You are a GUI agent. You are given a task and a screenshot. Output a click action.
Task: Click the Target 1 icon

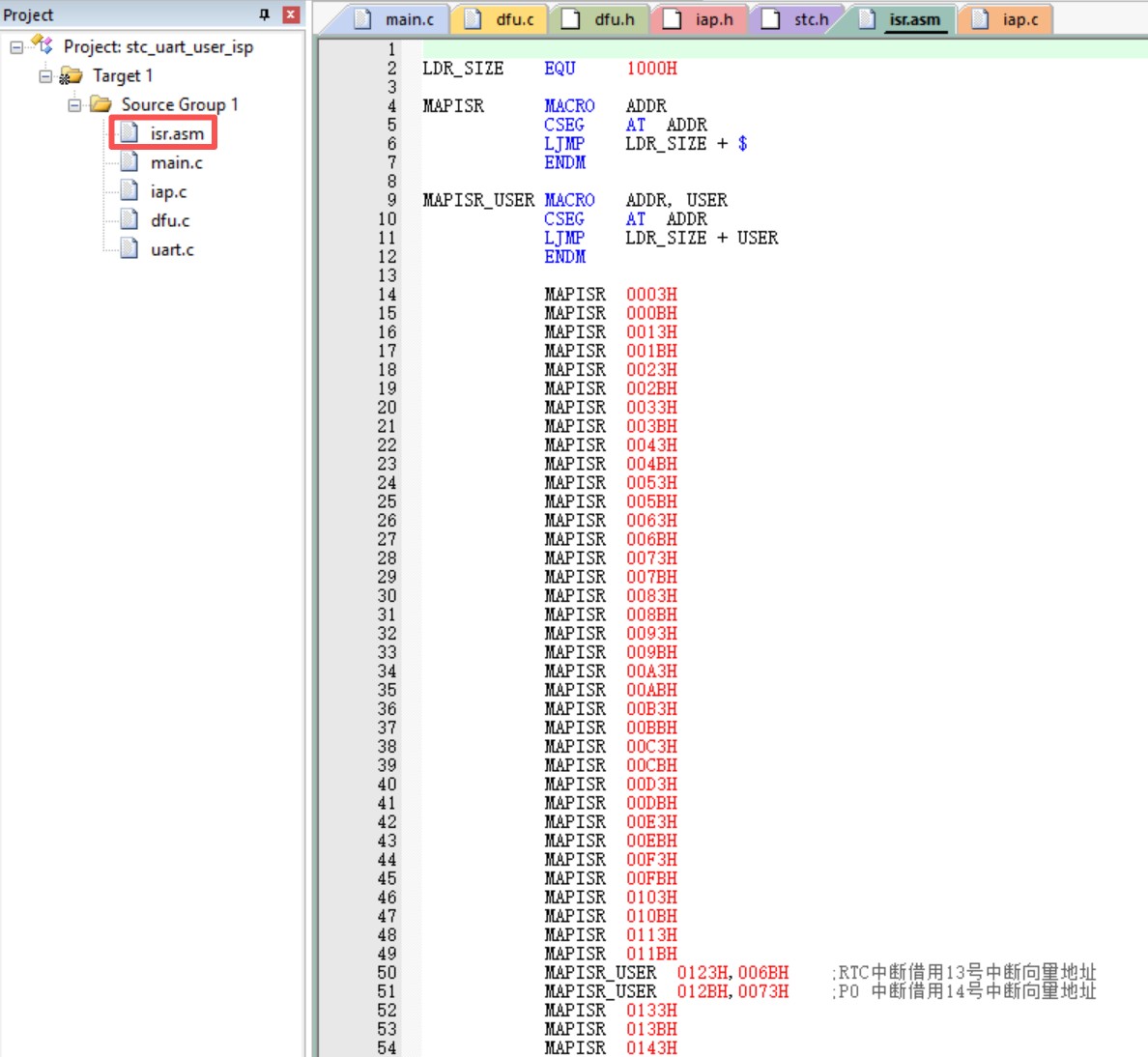click(x=72, y=75)
